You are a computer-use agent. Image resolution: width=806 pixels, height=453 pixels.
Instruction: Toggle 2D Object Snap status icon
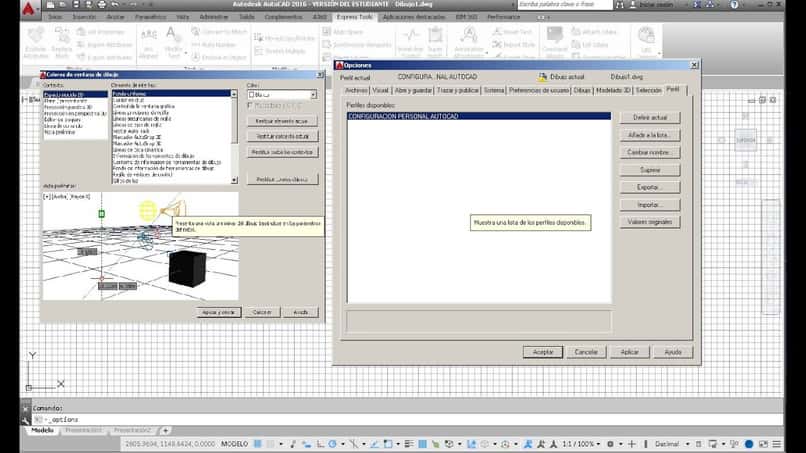(x=388, y=444)
